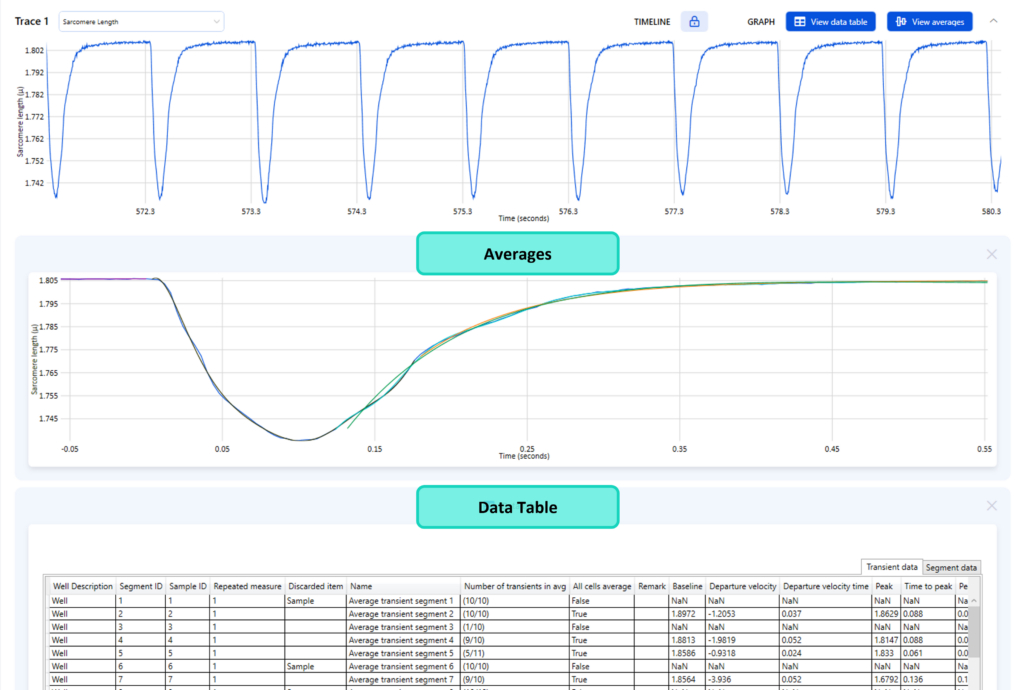Image resolution: width=1024 pixels, height=690 pixels.
Task: Click the table grid icon in View data table
Action: click(800, 21)
